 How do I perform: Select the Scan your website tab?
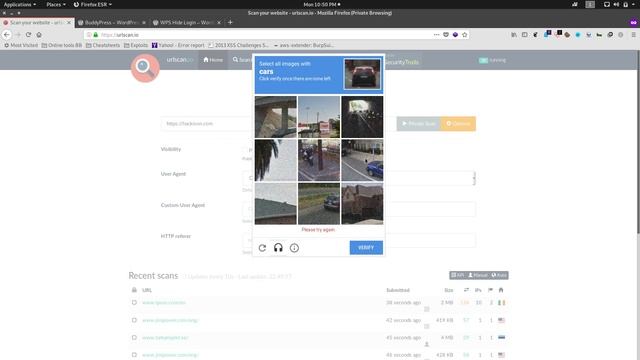[x=37, y=22]
